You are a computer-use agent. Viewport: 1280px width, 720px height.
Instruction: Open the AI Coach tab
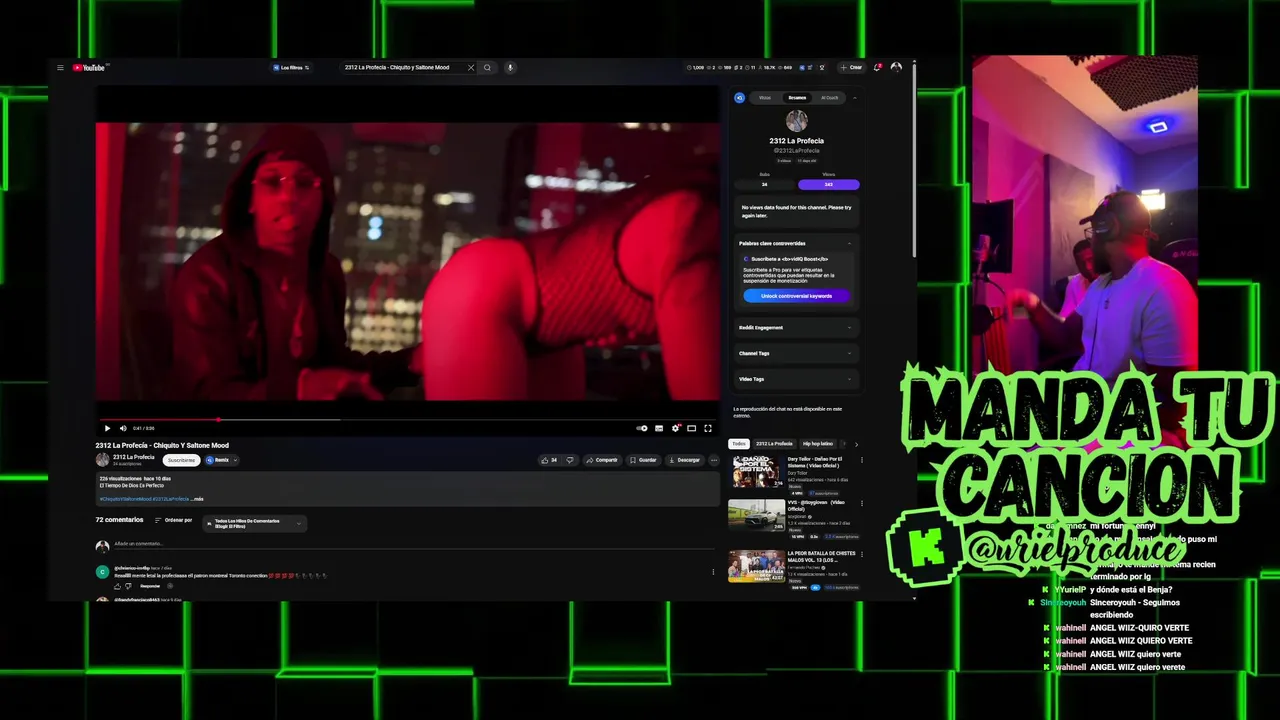click(830, 98)
